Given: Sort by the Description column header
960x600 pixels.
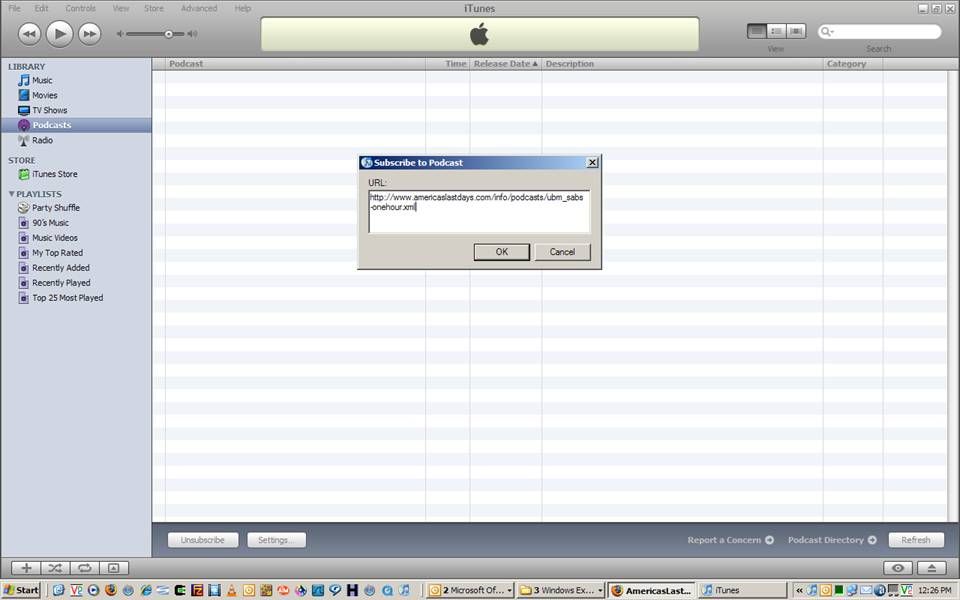Looking at the screenshot, I should (682, 64).
